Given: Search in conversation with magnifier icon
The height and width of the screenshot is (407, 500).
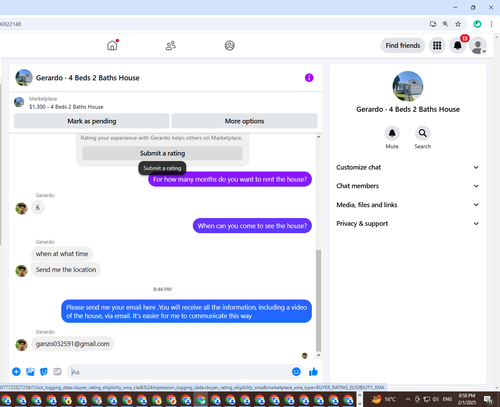Looking at the screenshot, I should 423,133.
